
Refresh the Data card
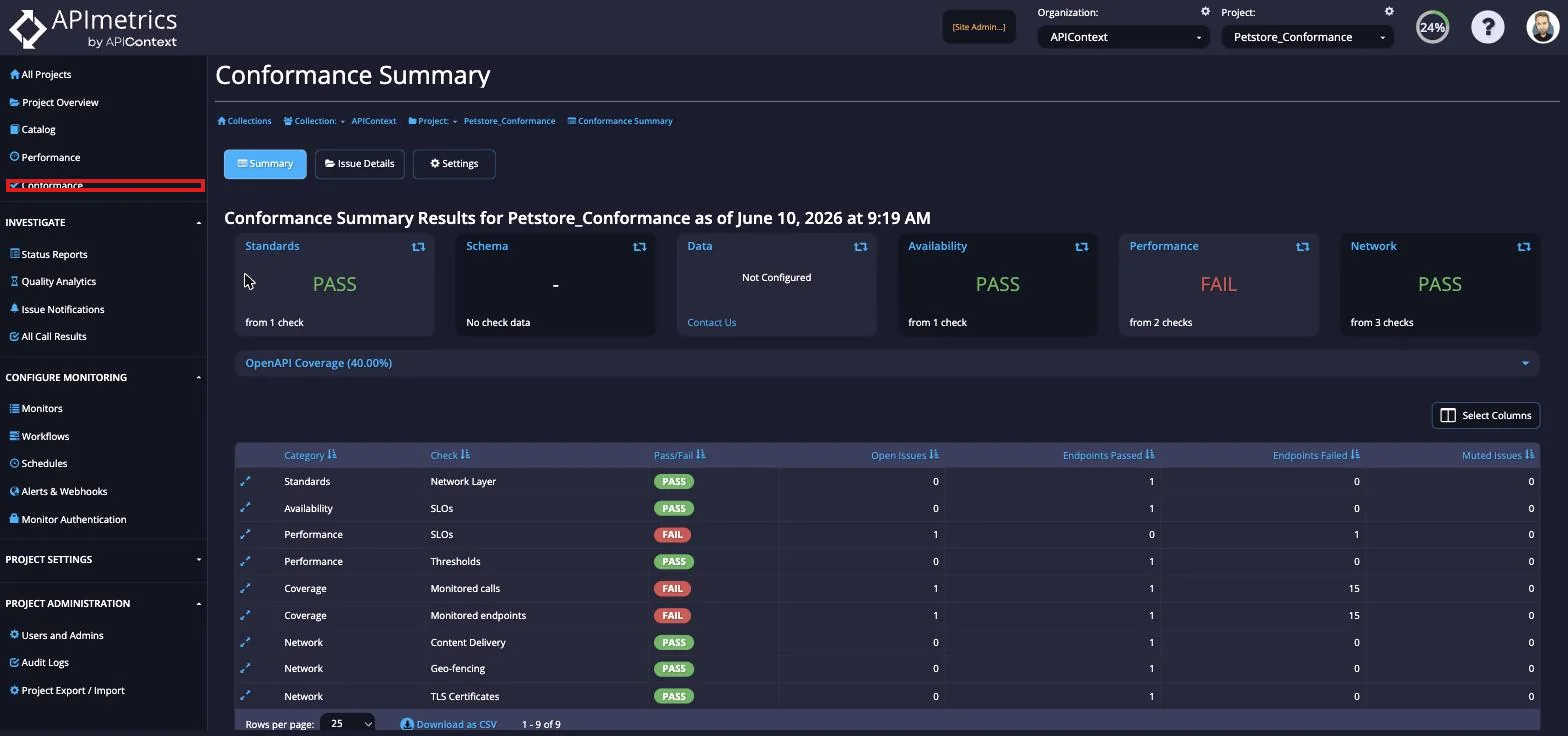(860, 246)
